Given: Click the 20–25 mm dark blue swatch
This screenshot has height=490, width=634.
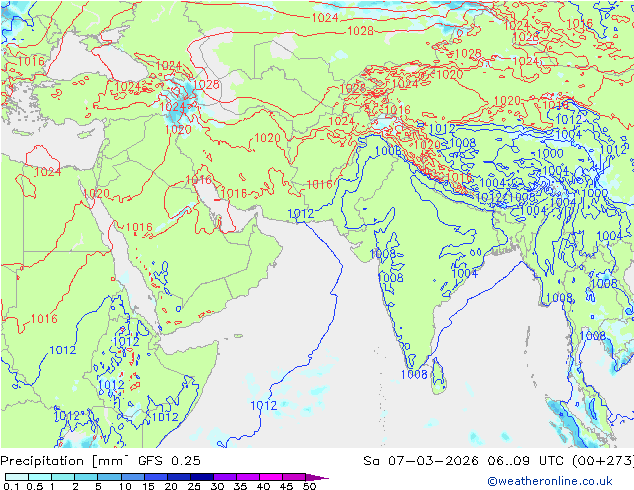Looking at the screenshot, I should pyautogui.click(x=178, y=477).
